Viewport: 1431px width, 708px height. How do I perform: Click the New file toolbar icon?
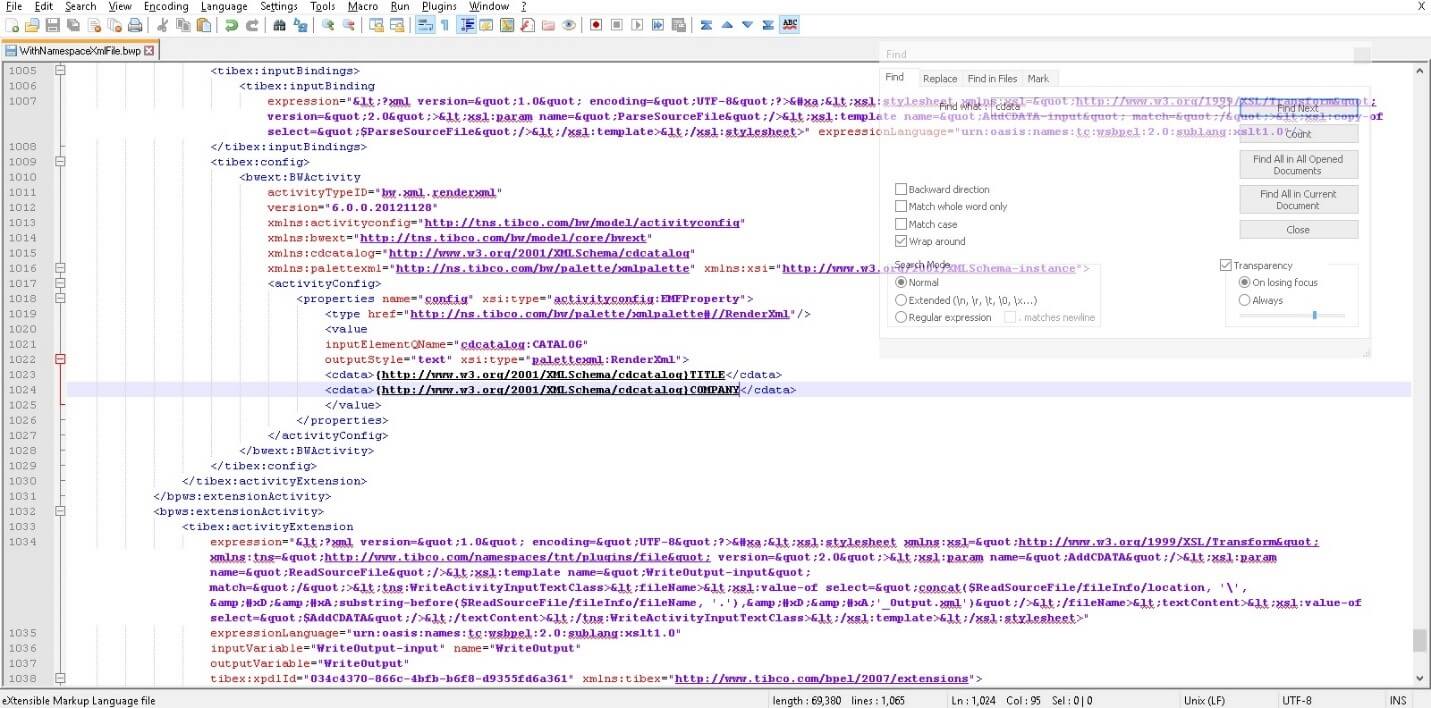[11, 24]
